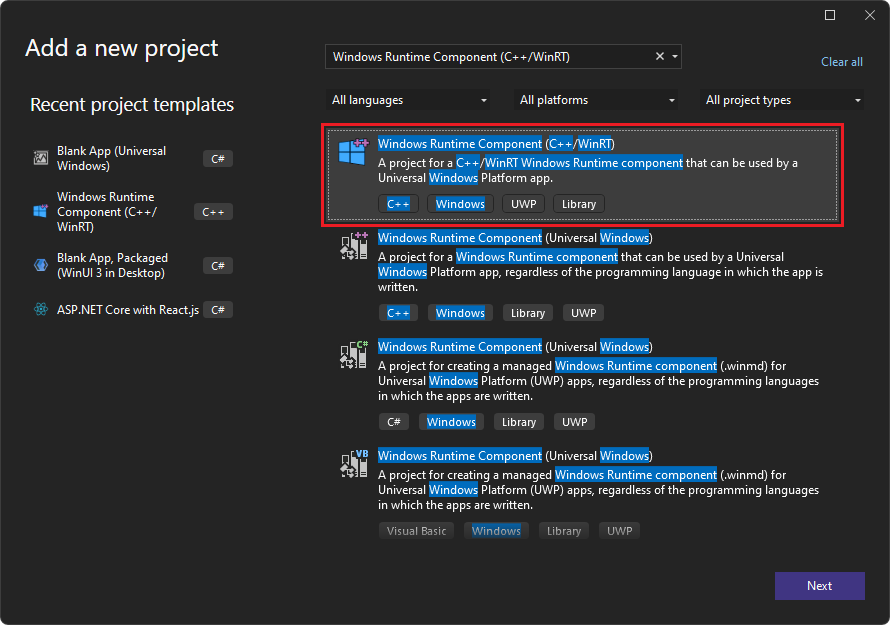
Task: Toggle the Visual Basic tag on the last template
Action: pos(416,530)
